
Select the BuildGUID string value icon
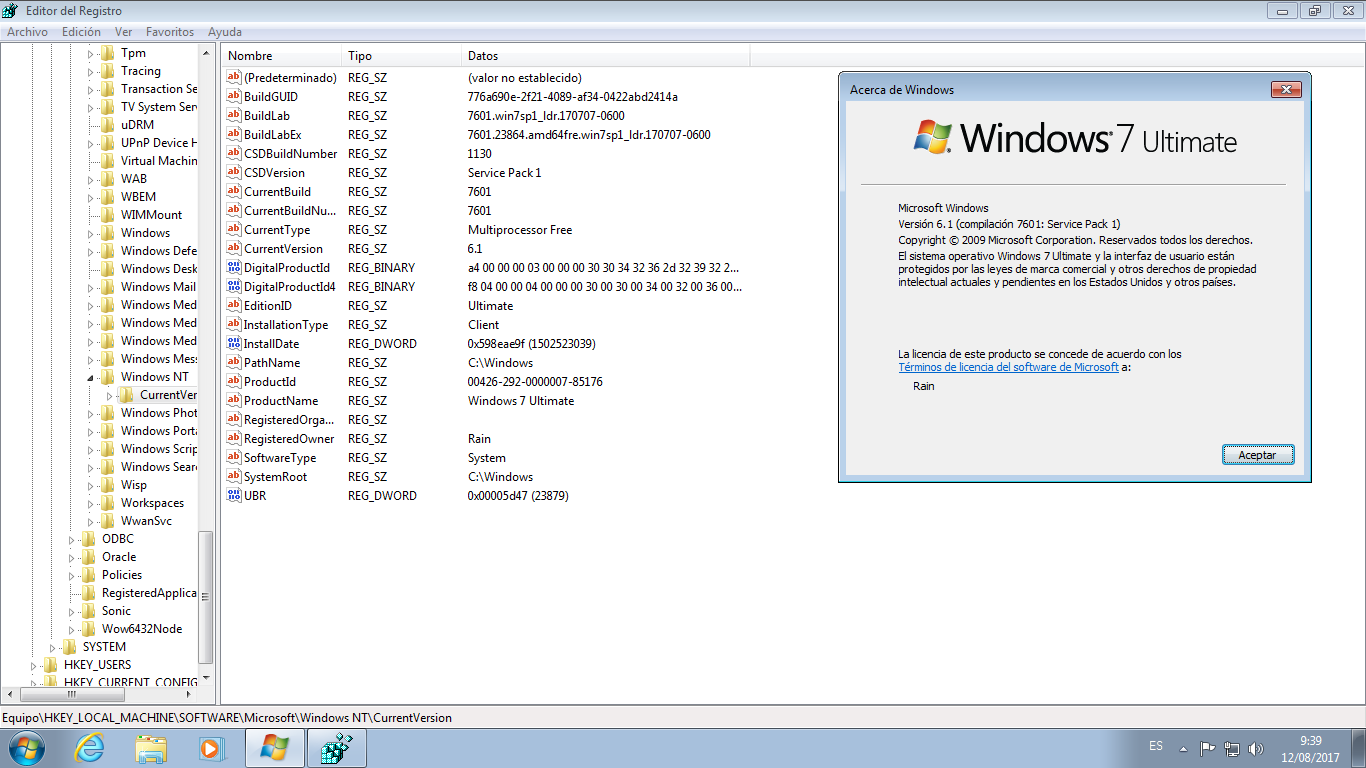tap(234, 97)
